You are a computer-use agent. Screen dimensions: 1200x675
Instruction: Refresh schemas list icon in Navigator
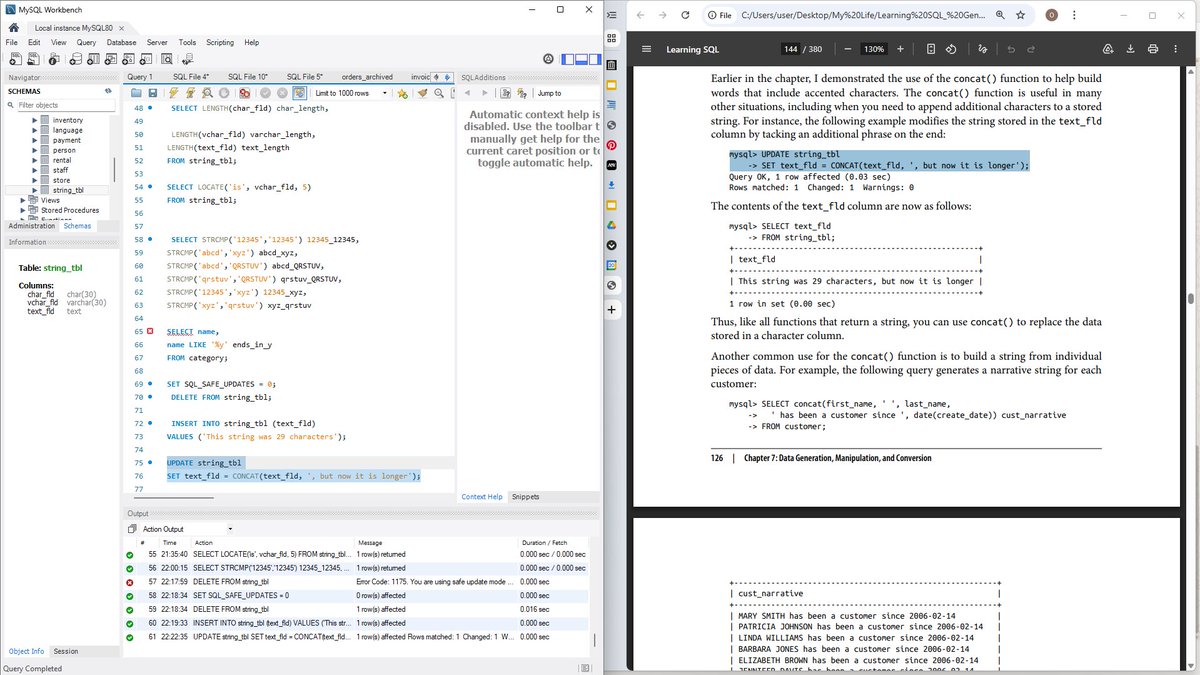pos(108,91)
